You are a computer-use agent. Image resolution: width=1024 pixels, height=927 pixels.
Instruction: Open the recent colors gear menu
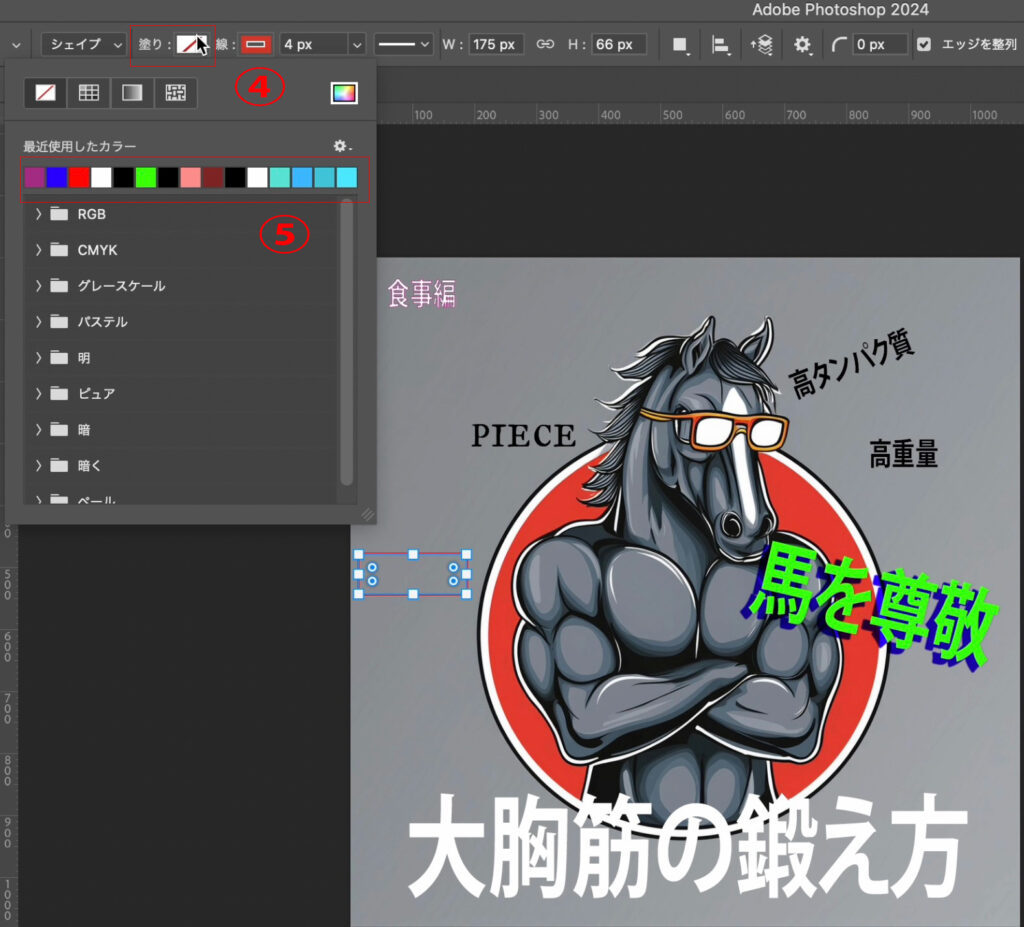[x=342, y=146]
